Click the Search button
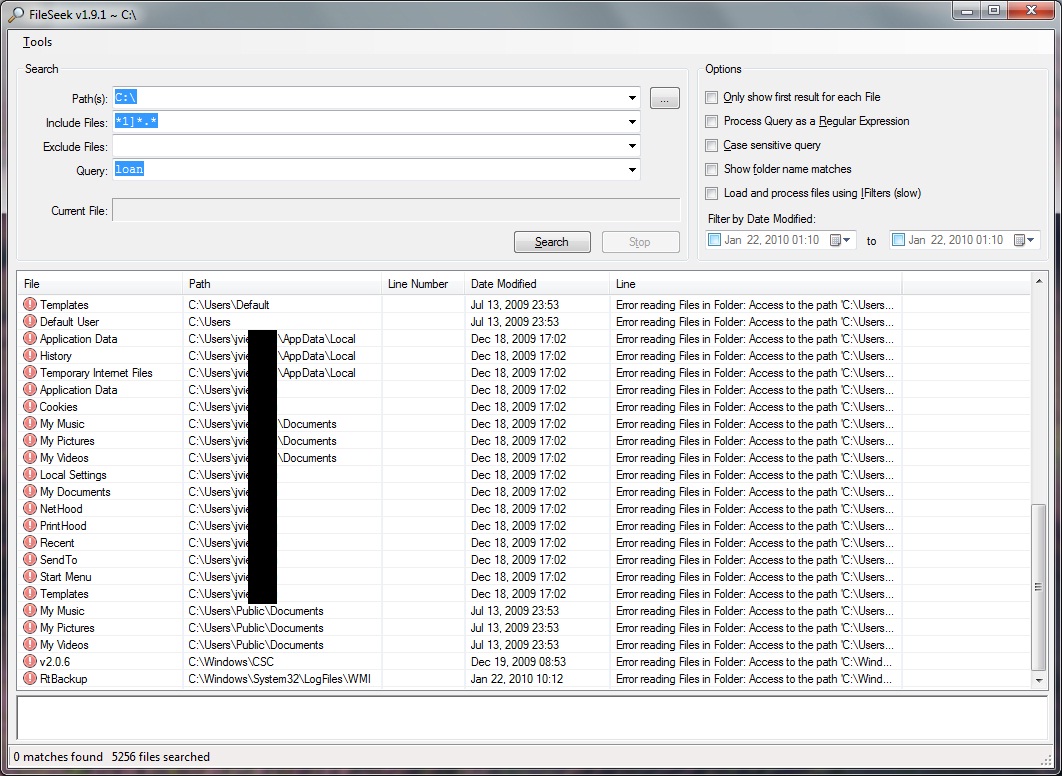Screen dimensions: 1062x776 [x=551, y=242]
